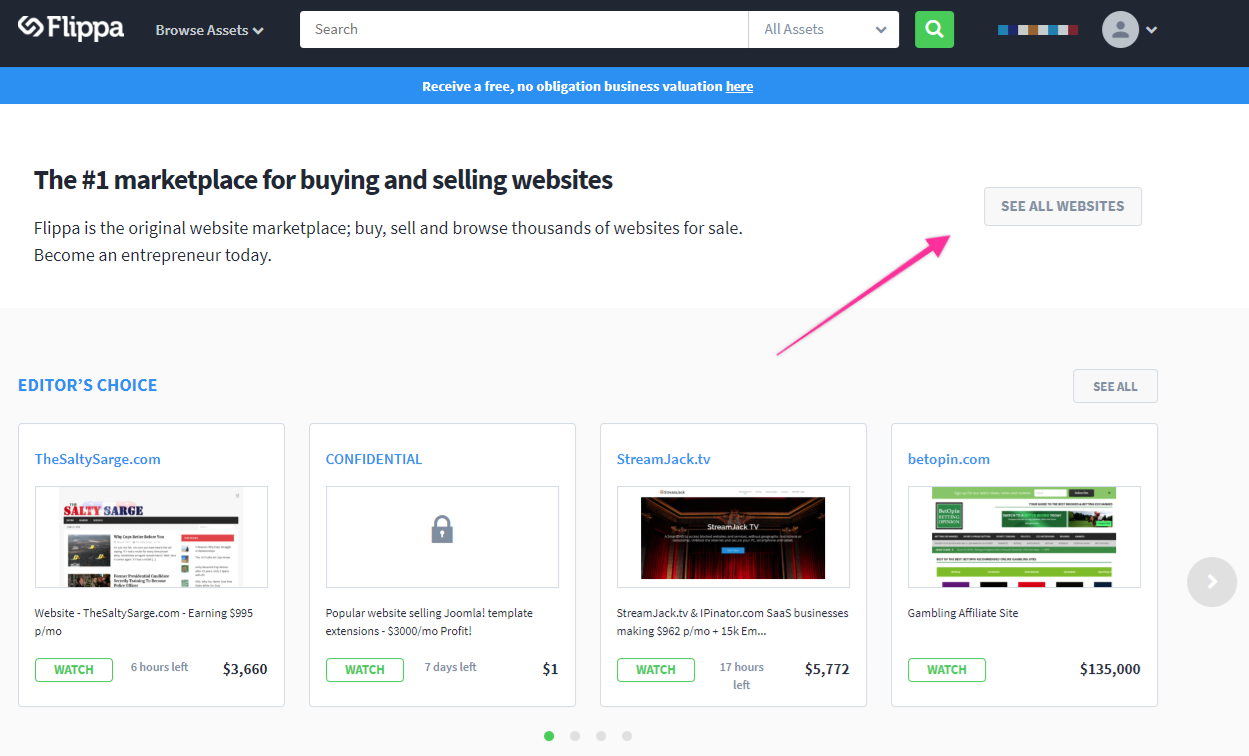Click the StreamJack.tv site thumbnail
The image size is (1249, 756).
[733, 537]
